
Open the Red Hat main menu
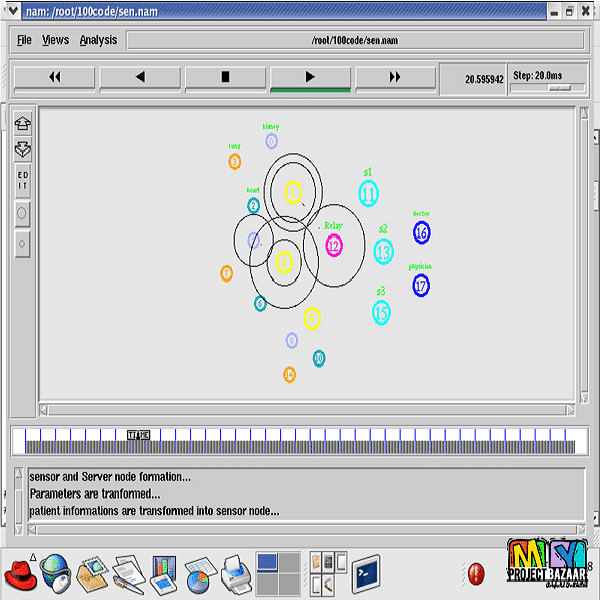20,575
